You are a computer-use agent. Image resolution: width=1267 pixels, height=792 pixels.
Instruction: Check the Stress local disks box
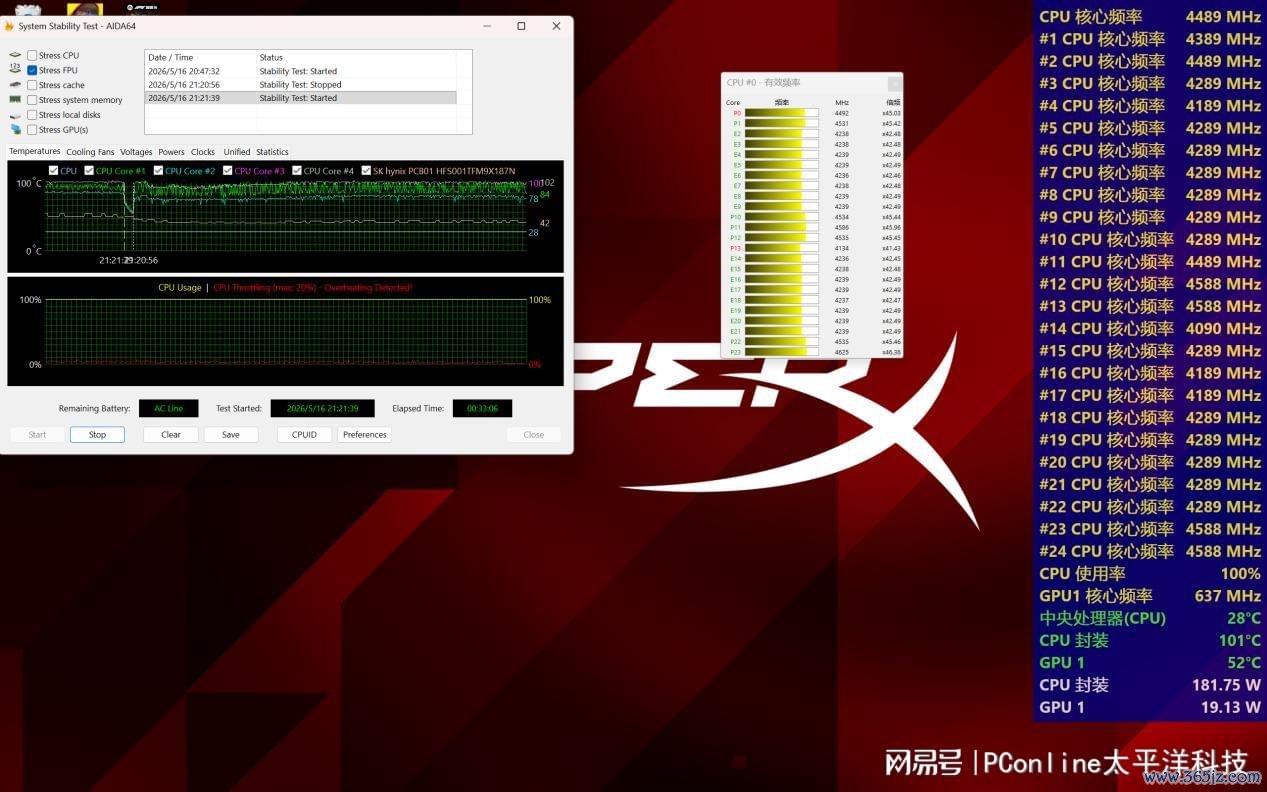(32, 115)
